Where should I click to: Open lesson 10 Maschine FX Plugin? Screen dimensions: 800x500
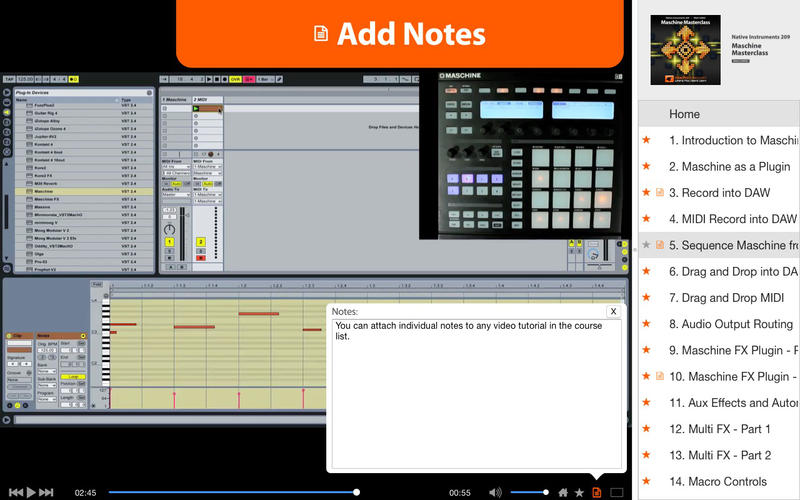tap(733, 377)
